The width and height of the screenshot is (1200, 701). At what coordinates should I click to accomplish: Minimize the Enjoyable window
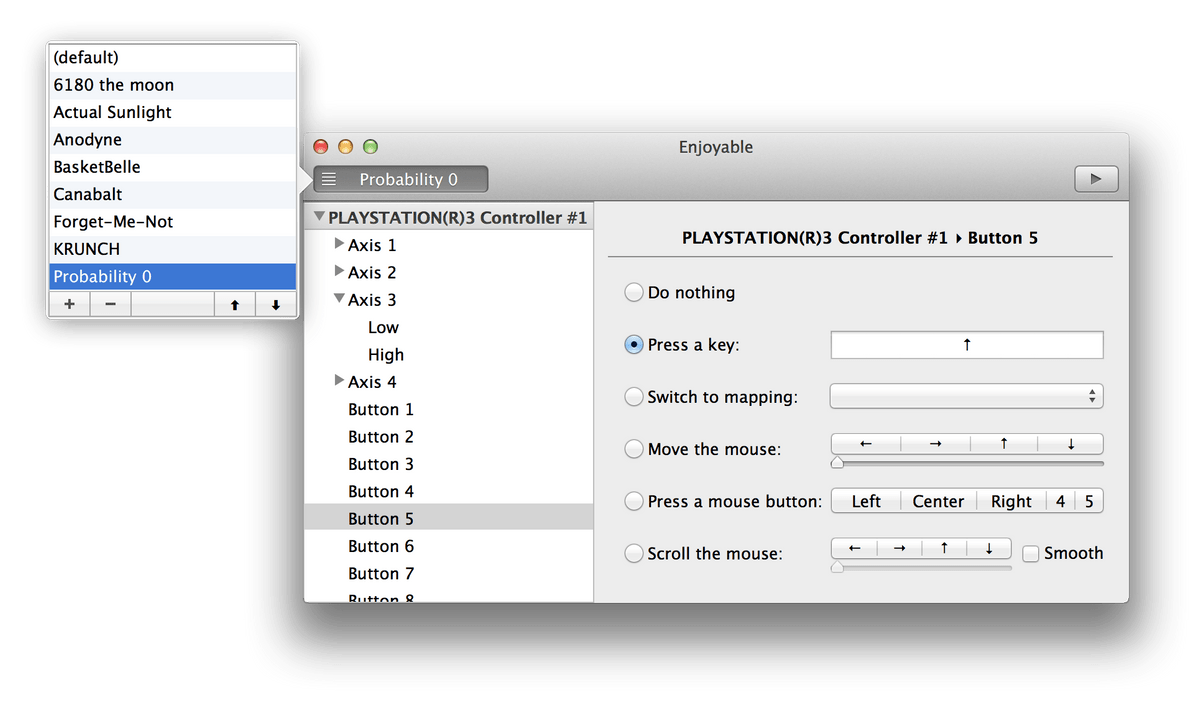(345, 146)
